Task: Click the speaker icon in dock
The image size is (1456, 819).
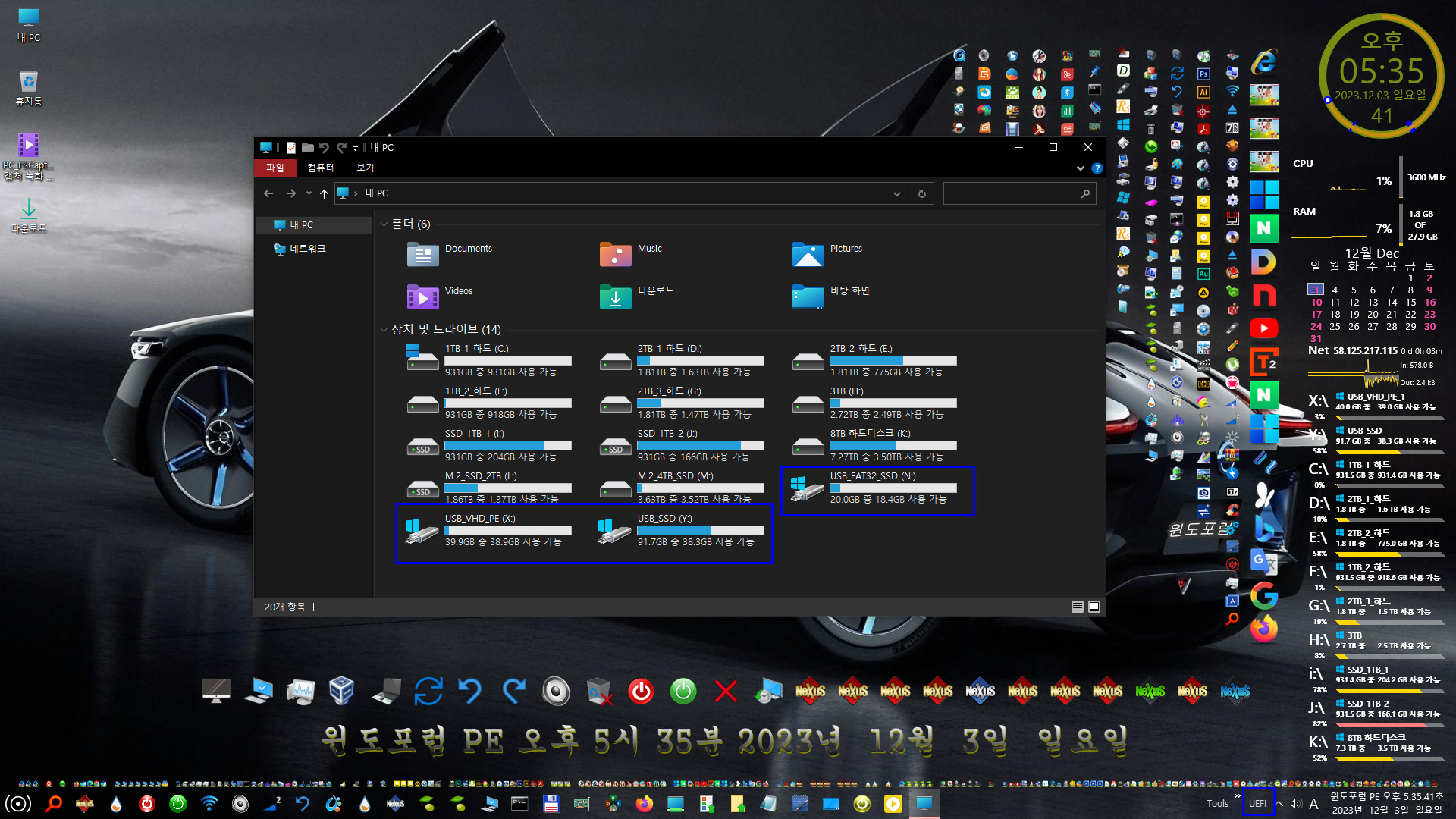Action: pos(556,691)
